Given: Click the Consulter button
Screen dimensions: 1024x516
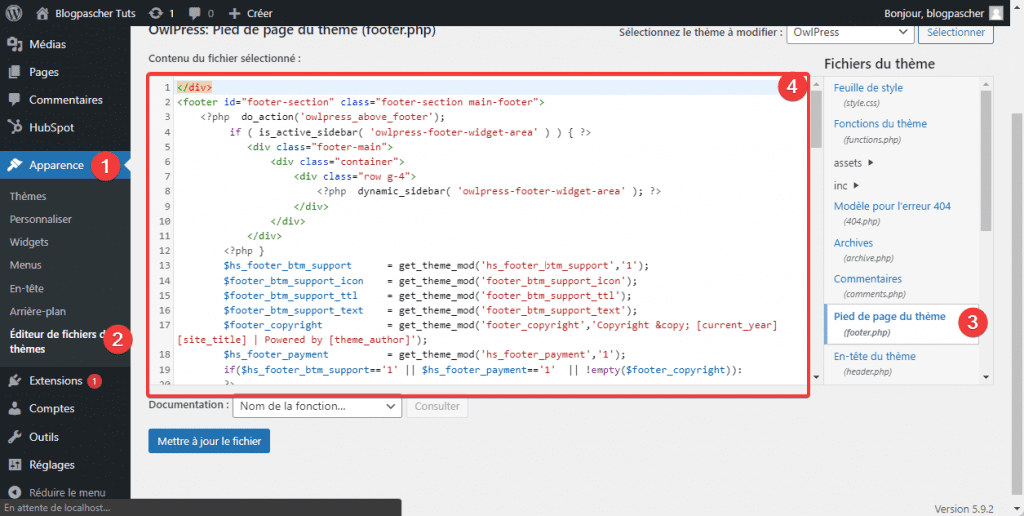Looking at the screenshot, I should [437, 406].
